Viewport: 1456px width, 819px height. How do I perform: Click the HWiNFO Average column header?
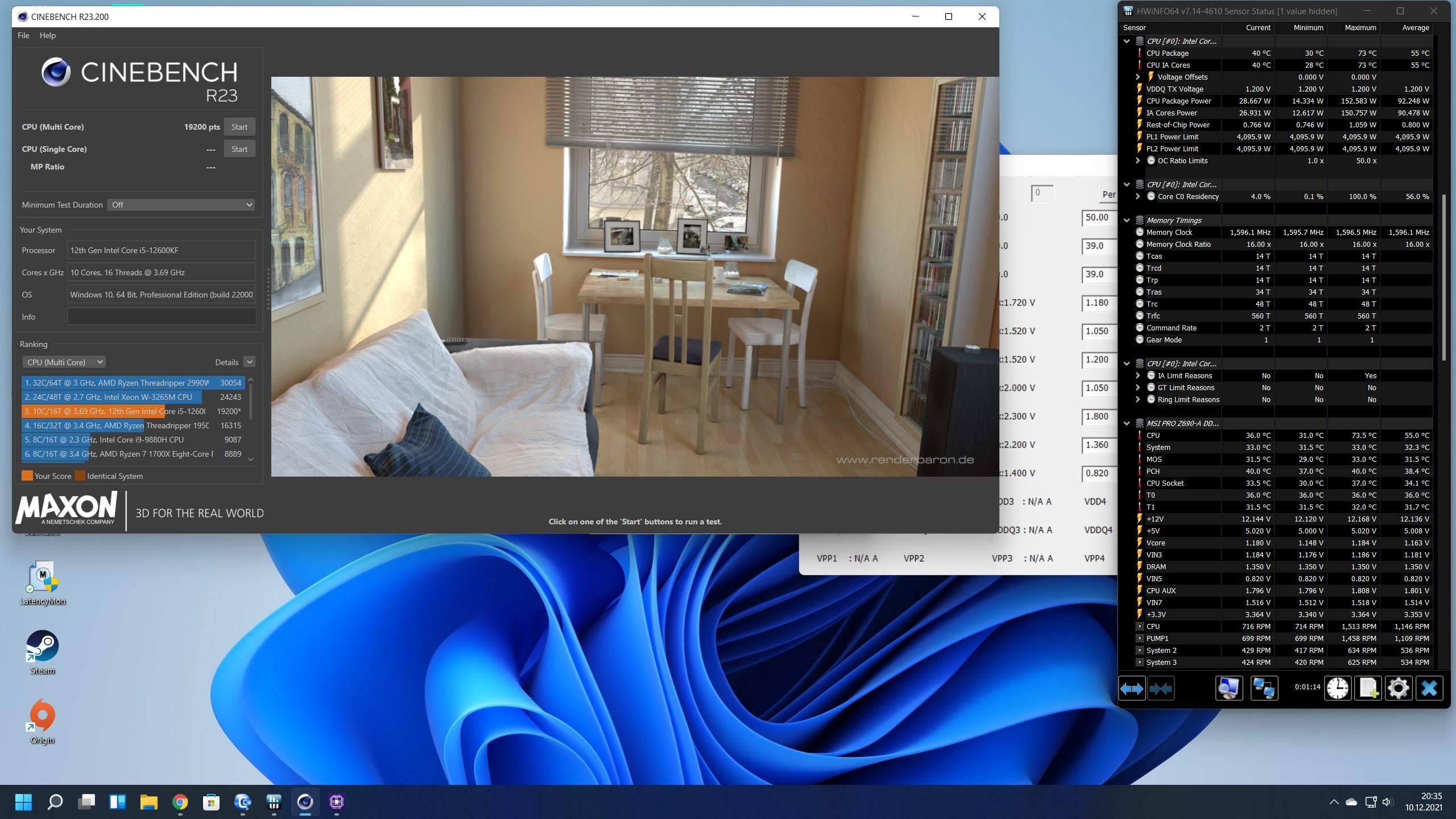pyautogui.click(x=1407, y=27)
